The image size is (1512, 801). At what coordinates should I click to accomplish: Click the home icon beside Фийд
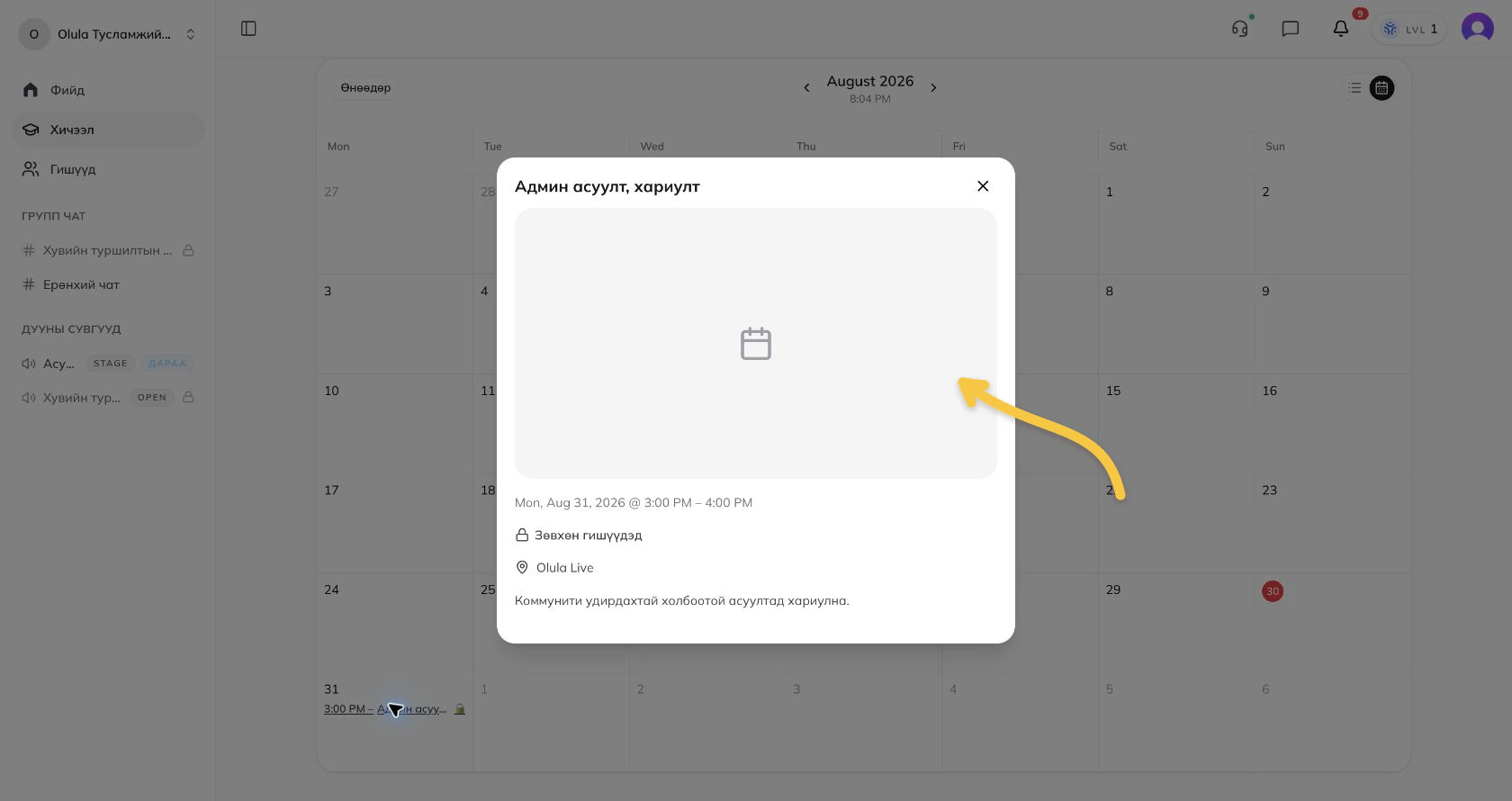(31, 90)
